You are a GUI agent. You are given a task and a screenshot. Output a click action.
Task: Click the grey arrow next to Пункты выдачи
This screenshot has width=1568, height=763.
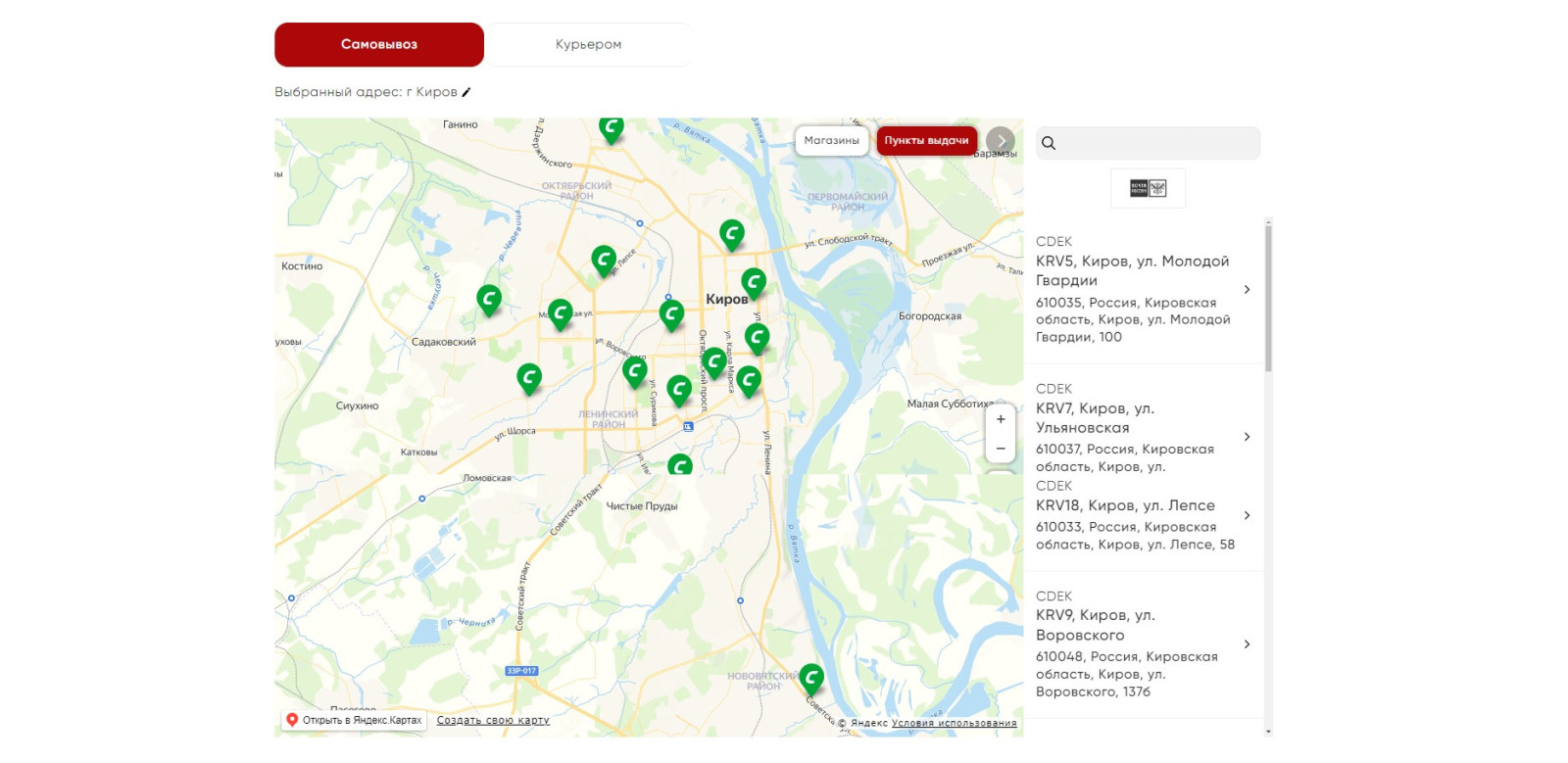pyautogui.click(x=1000, y=140)
